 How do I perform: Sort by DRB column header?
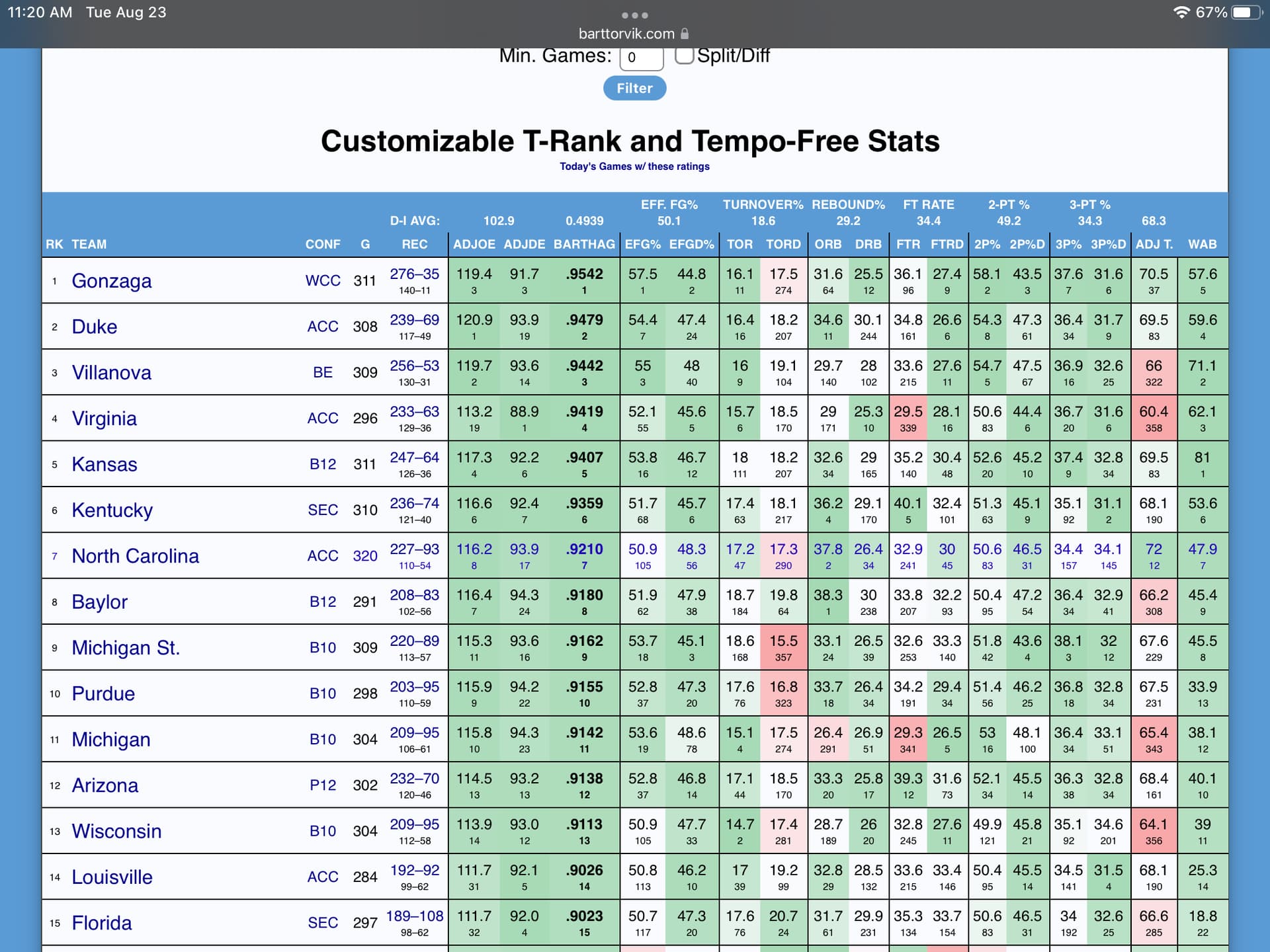868,245
